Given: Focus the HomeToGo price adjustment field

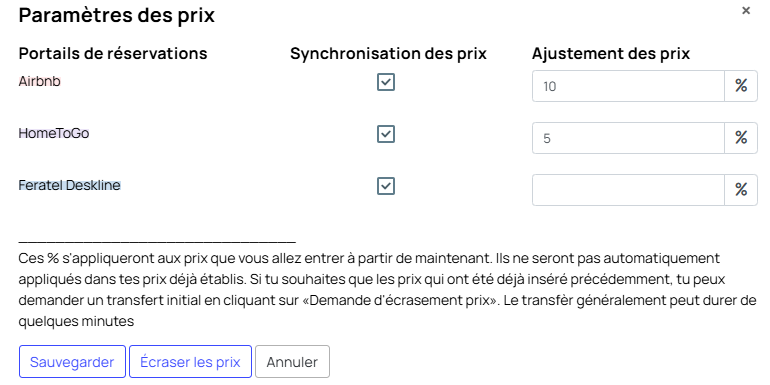Looking at the screenshot, I should pos(628,138).
